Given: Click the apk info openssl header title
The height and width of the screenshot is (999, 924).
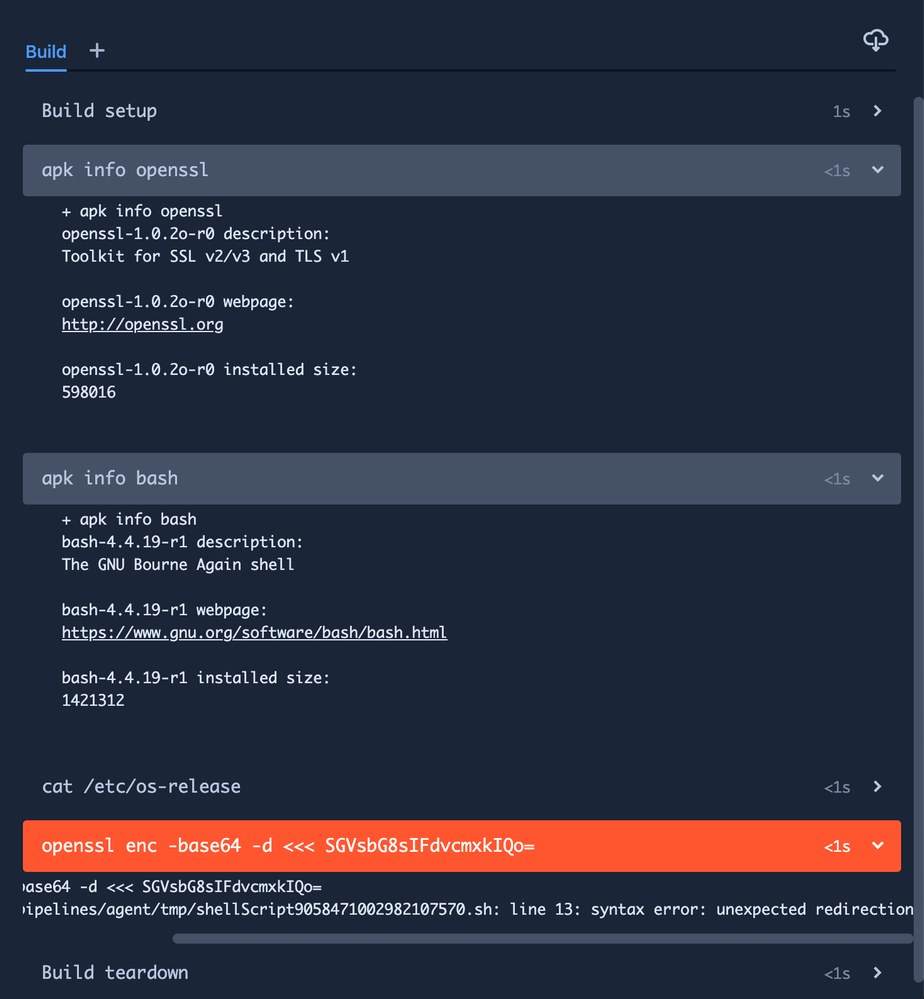Looking at the screenshot, I should [125, 170].
